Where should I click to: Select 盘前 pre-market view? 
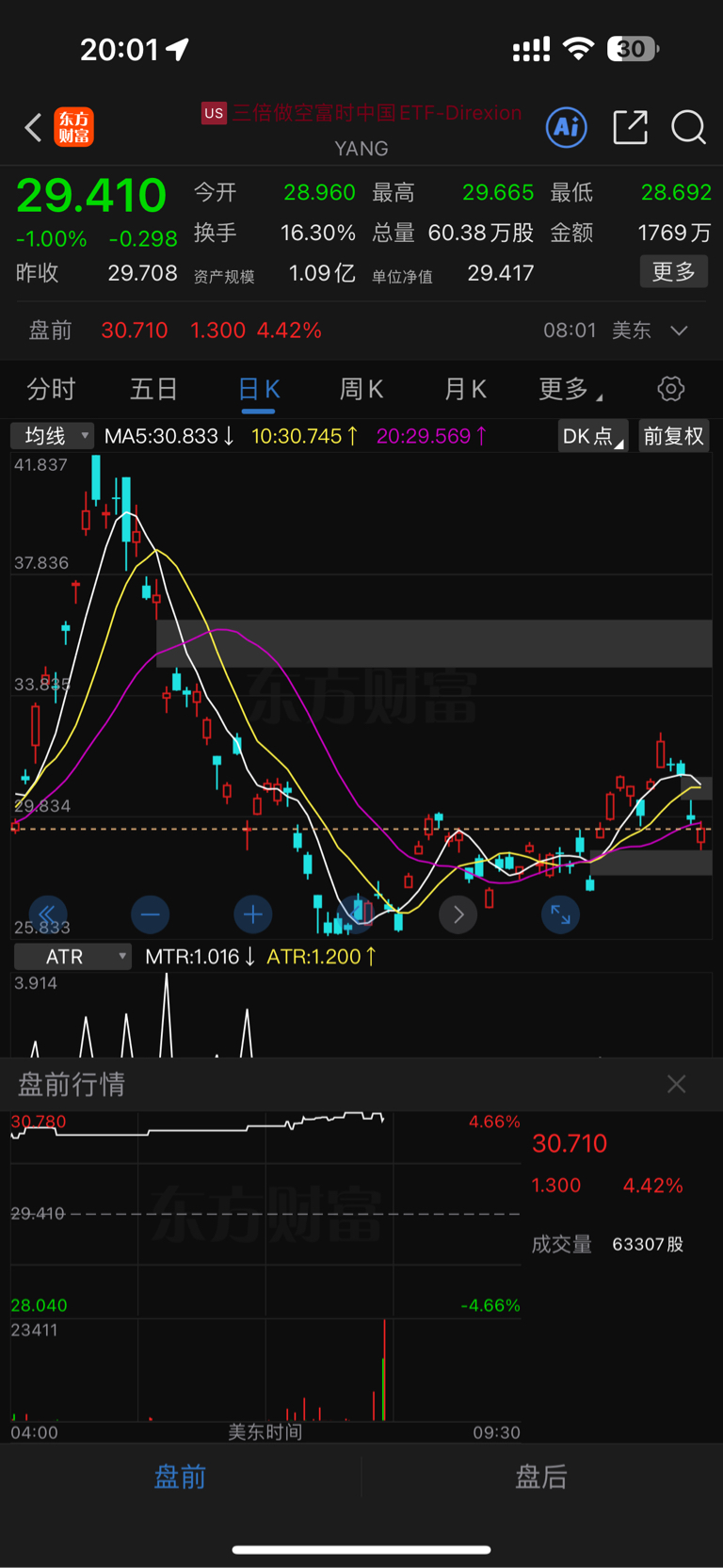180,1477
